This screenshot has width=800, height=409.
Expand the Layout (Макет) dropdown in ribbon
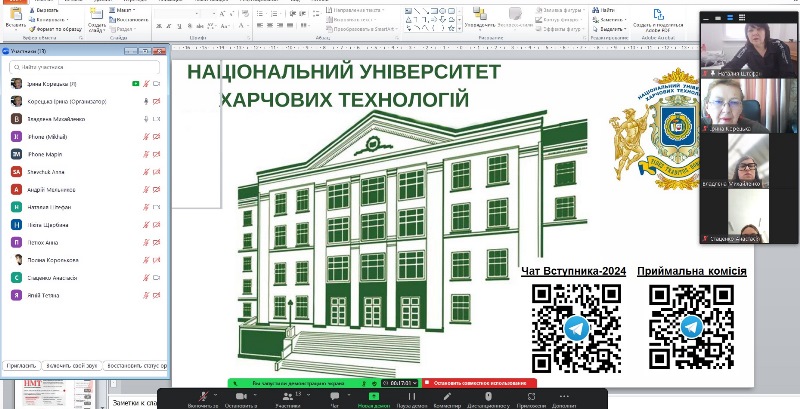pyautogui.click(x=134, y=10)
